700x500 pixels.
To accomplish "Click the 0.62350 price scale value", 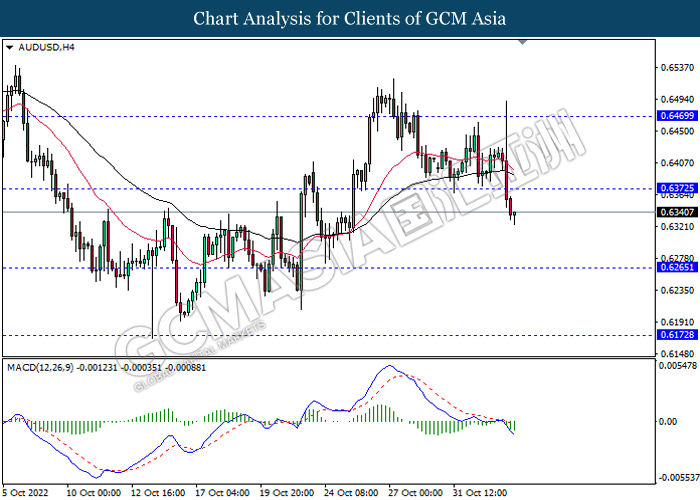I will coord(677,290).
